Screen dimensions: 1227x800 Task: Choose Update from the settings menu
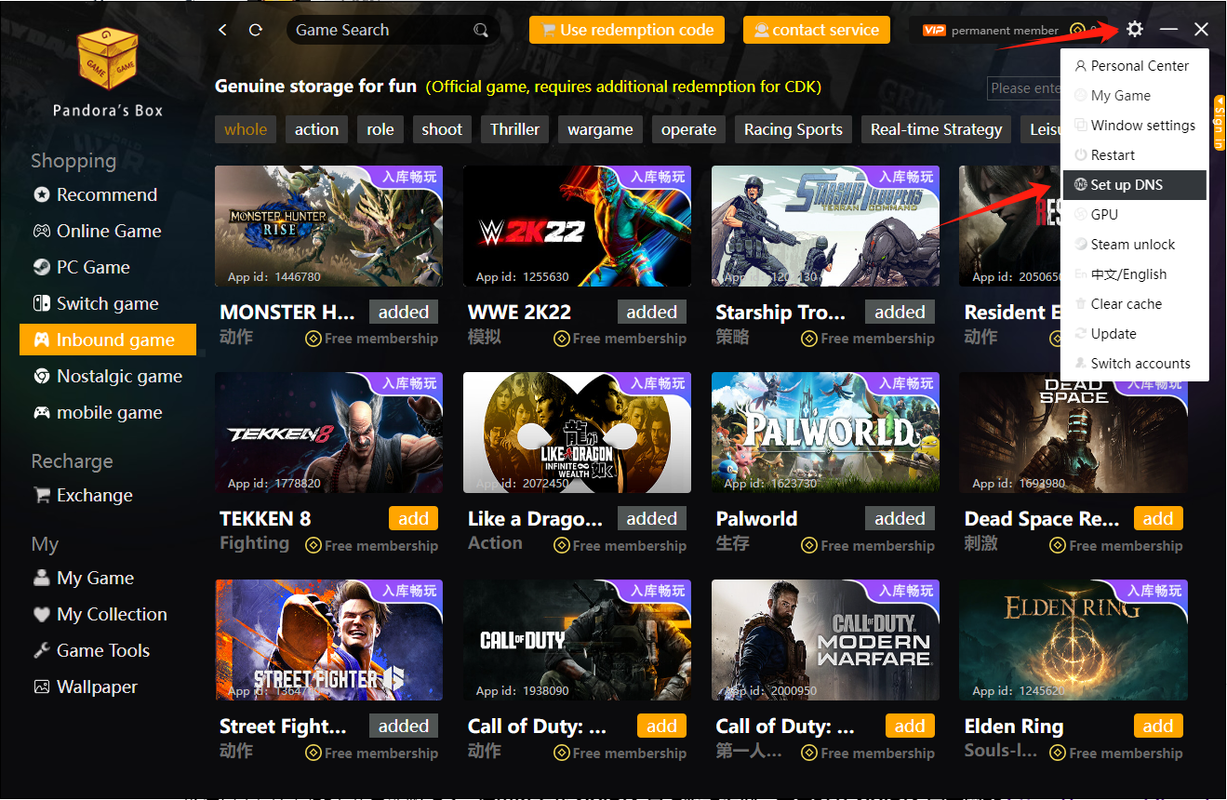pos(1134,334)
